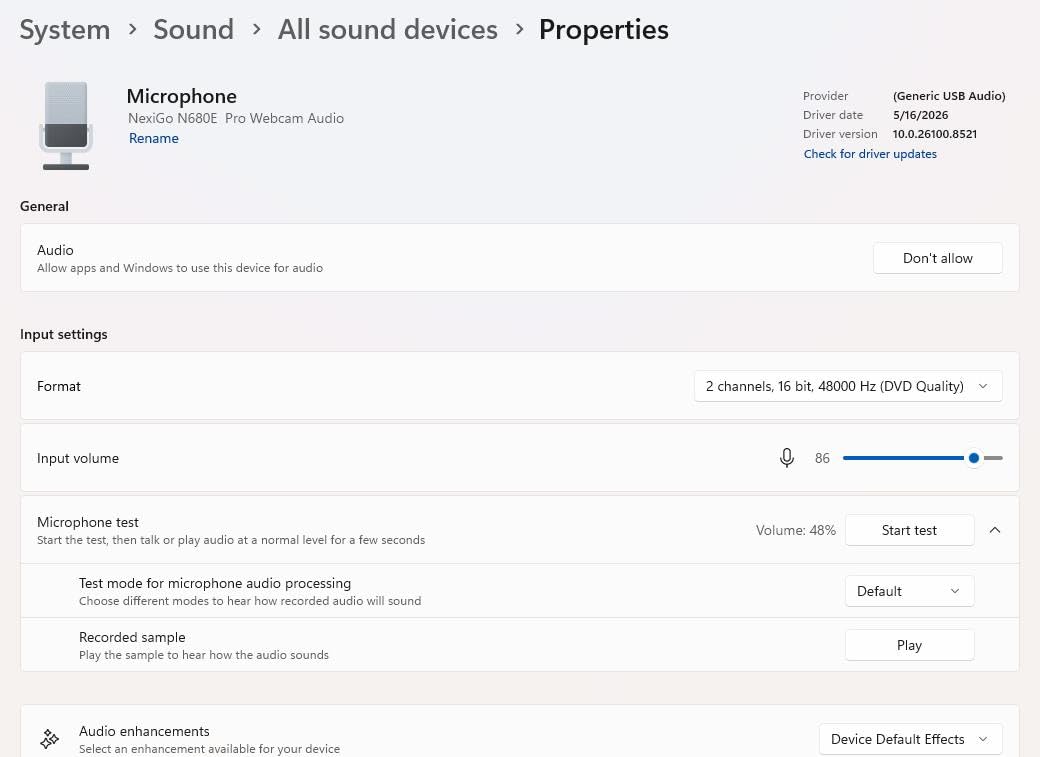Viewport: 1040px width, 757px height.
Task: Click the large microphone device image
Action: tap(66, 126)
